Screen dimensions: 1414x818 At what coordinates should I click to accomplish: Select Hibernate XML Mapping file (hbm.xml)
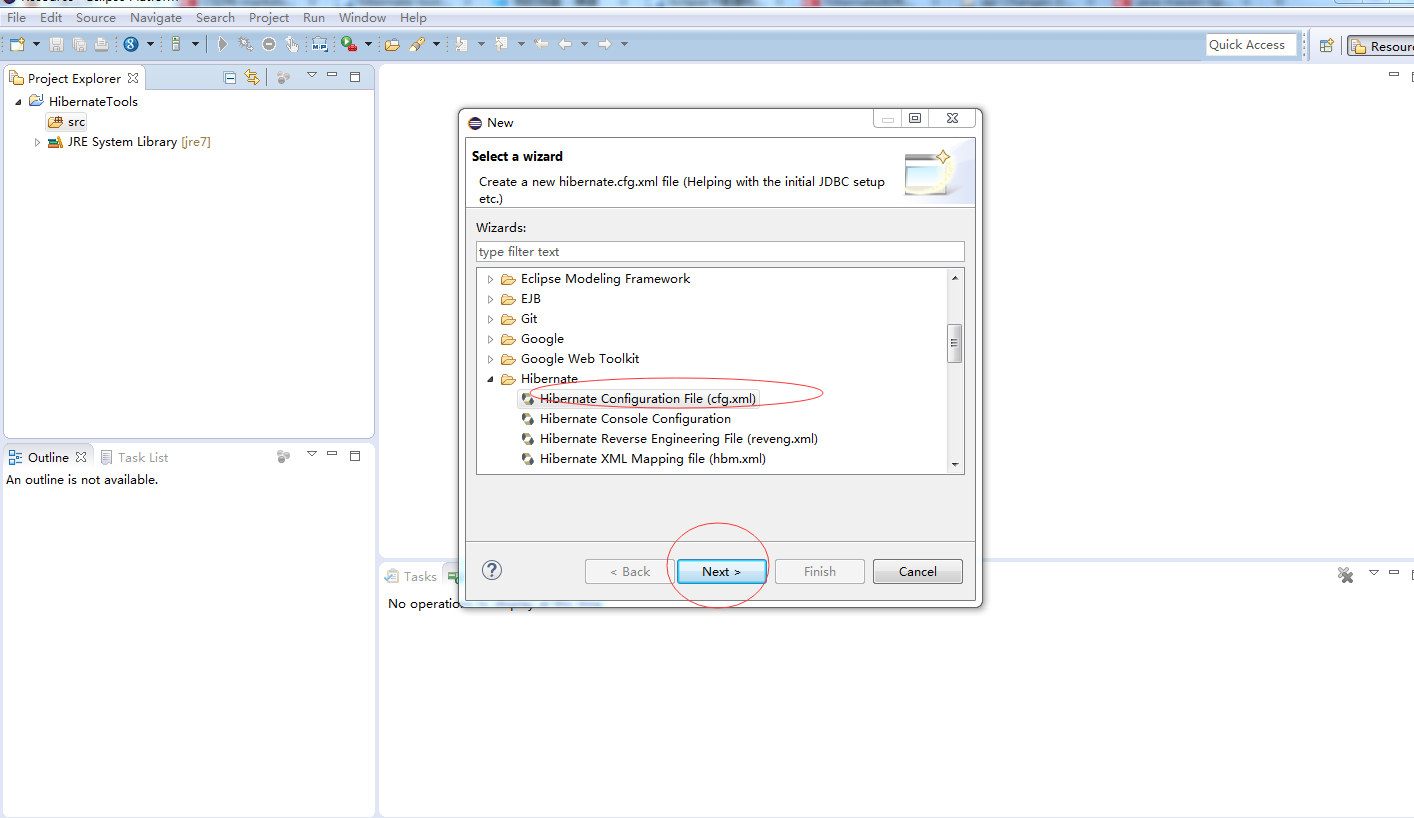[x=643, y=459]
